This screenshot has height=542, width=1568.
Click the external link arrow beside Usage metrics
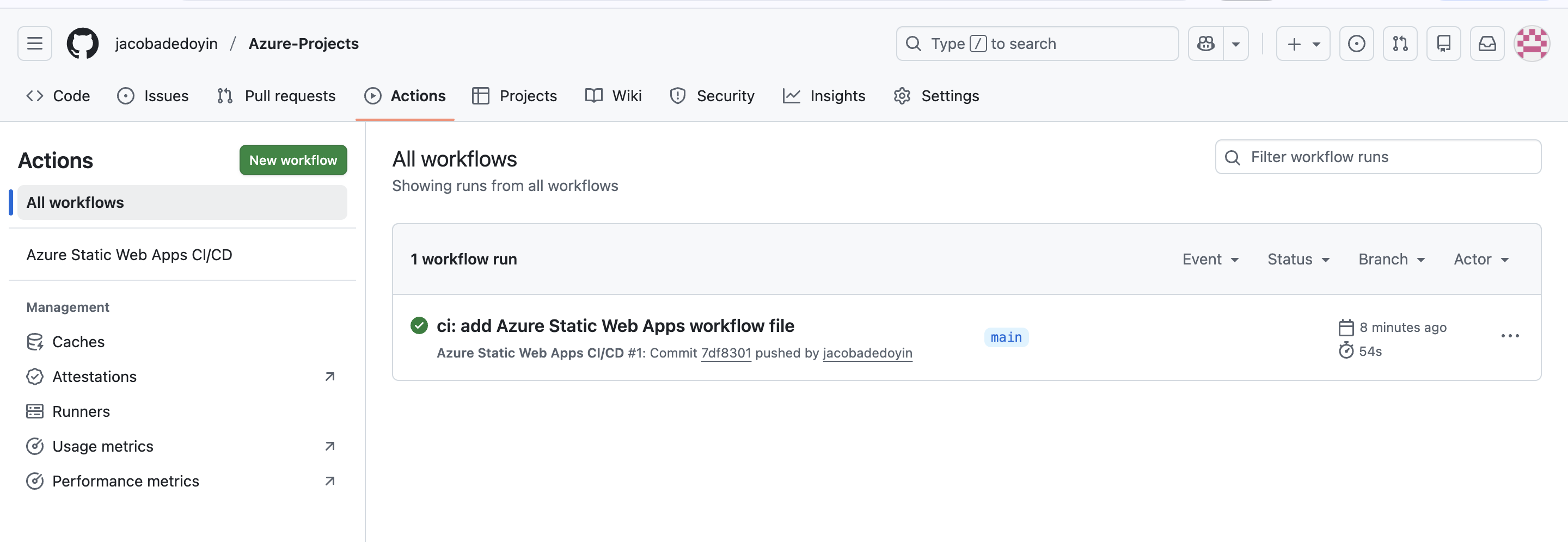330,446
